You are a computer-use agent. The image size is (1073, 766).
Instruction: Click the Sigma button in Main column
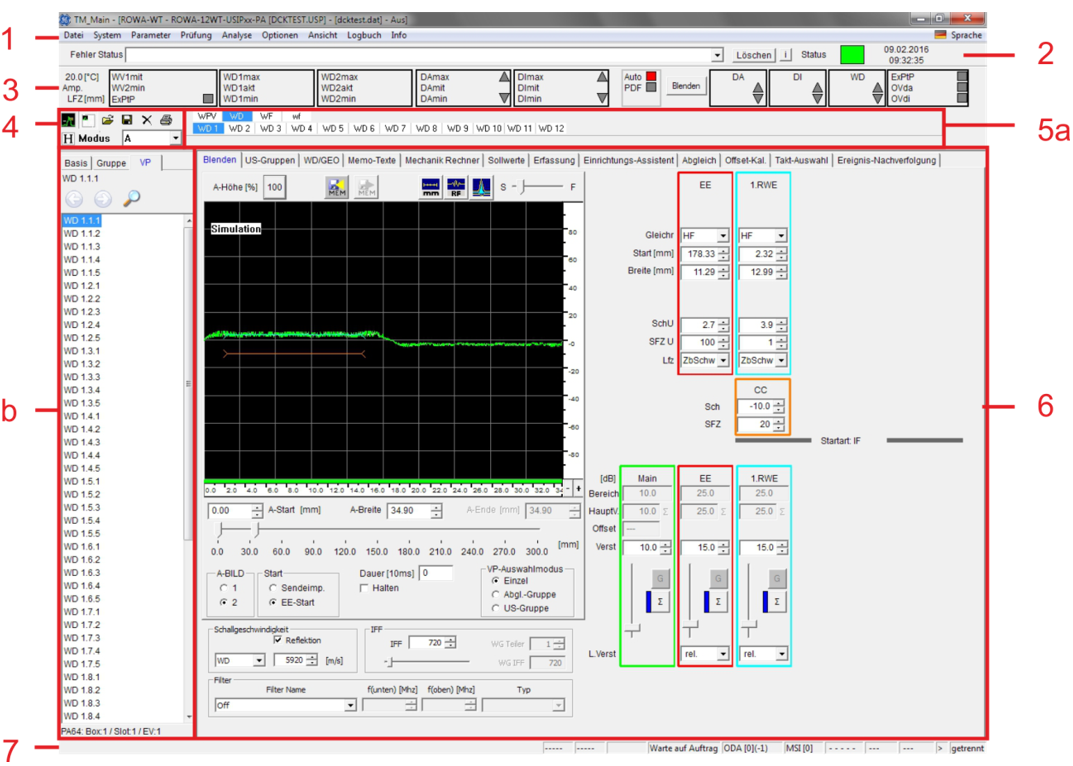pyautogui.click(x=660, y=602)
